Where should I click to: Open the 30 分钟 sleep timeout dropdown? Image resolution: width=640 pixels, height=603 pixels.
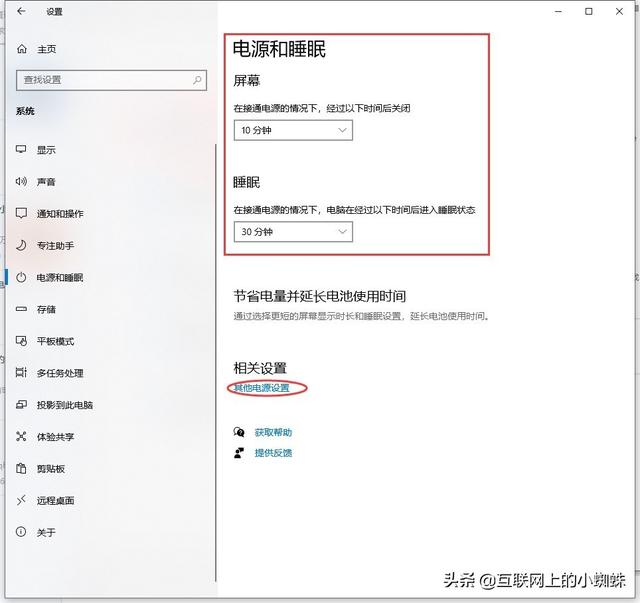(x=293, y=232)
